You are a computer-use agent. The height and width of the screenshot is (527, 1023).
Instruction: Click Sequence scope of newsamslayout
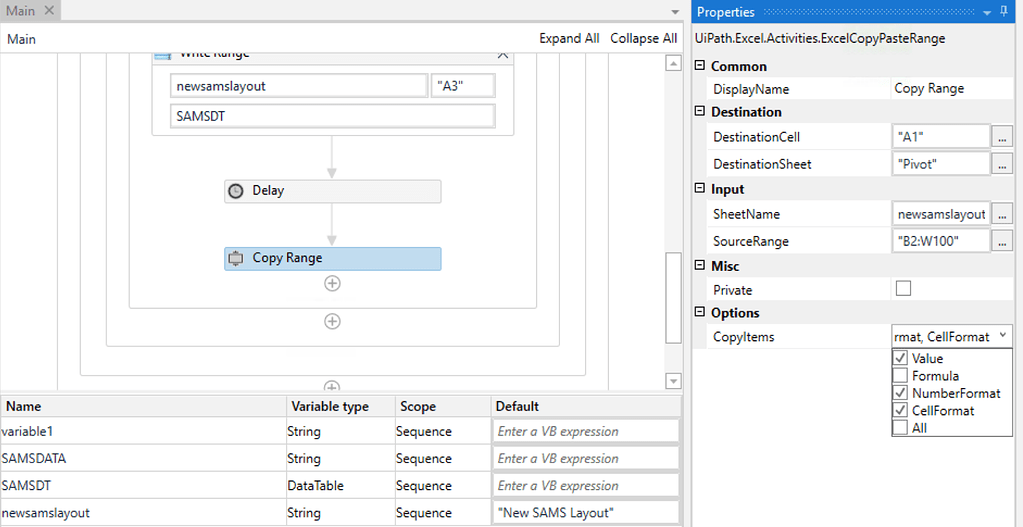click(x=423, y=513)
